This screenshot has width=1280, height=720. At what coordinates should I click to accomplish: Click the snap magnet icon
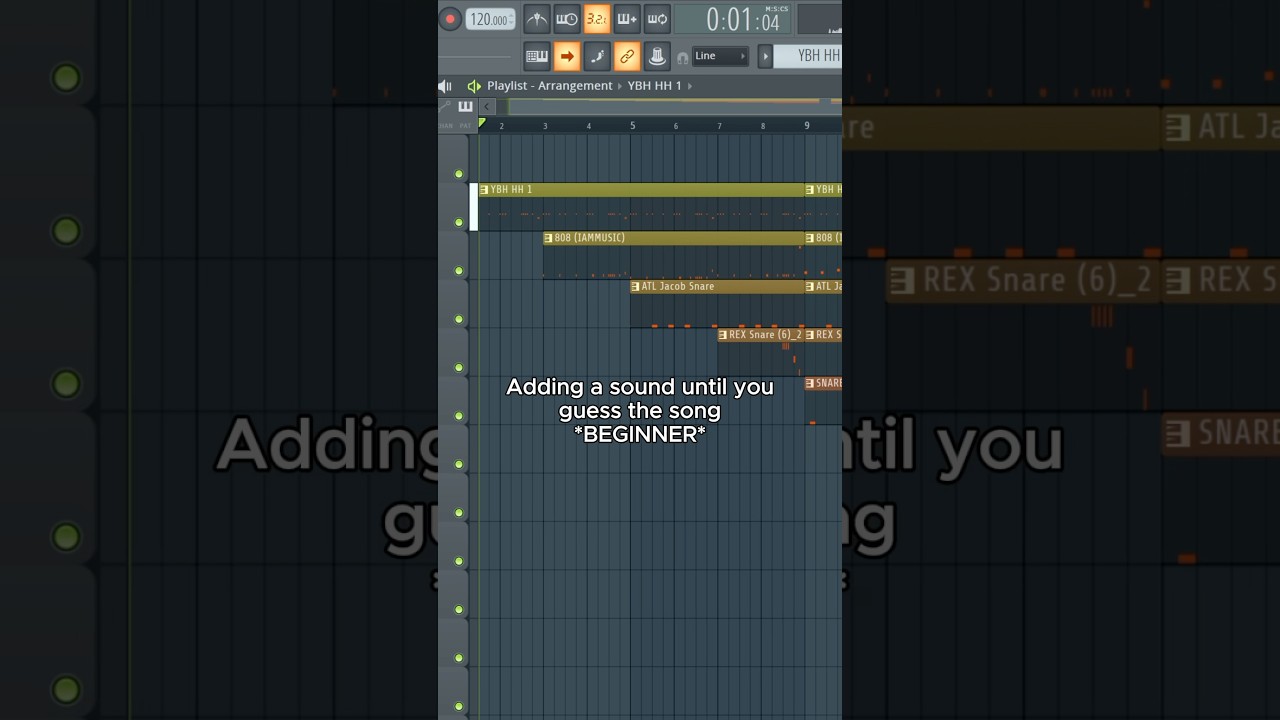pos(682,58)
